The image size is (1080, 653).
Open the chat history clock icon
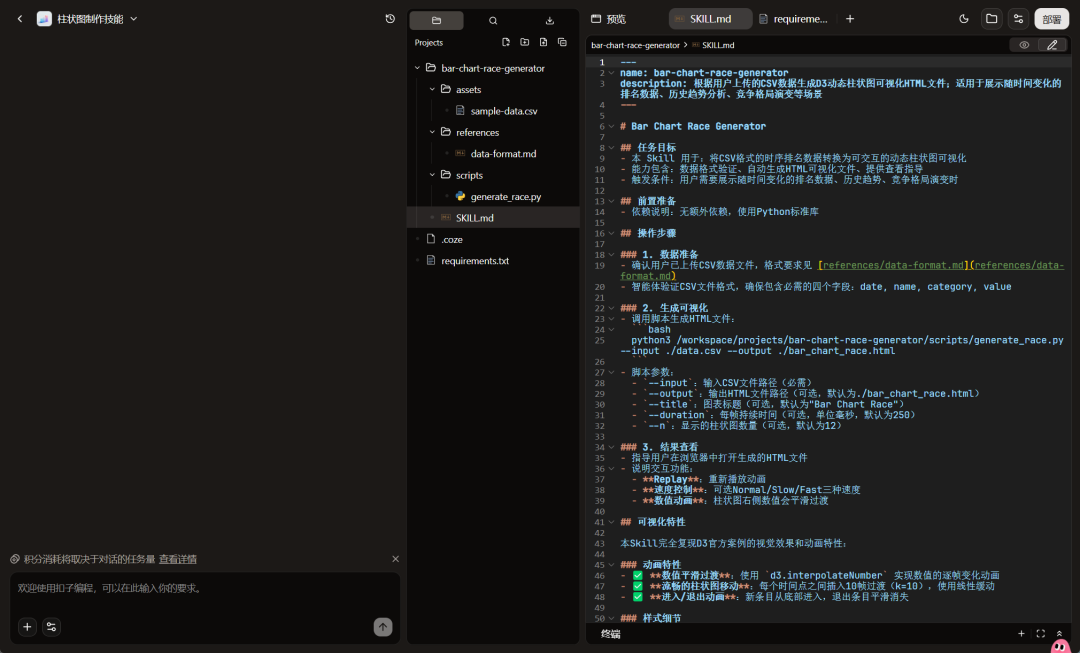pos(390,19)
